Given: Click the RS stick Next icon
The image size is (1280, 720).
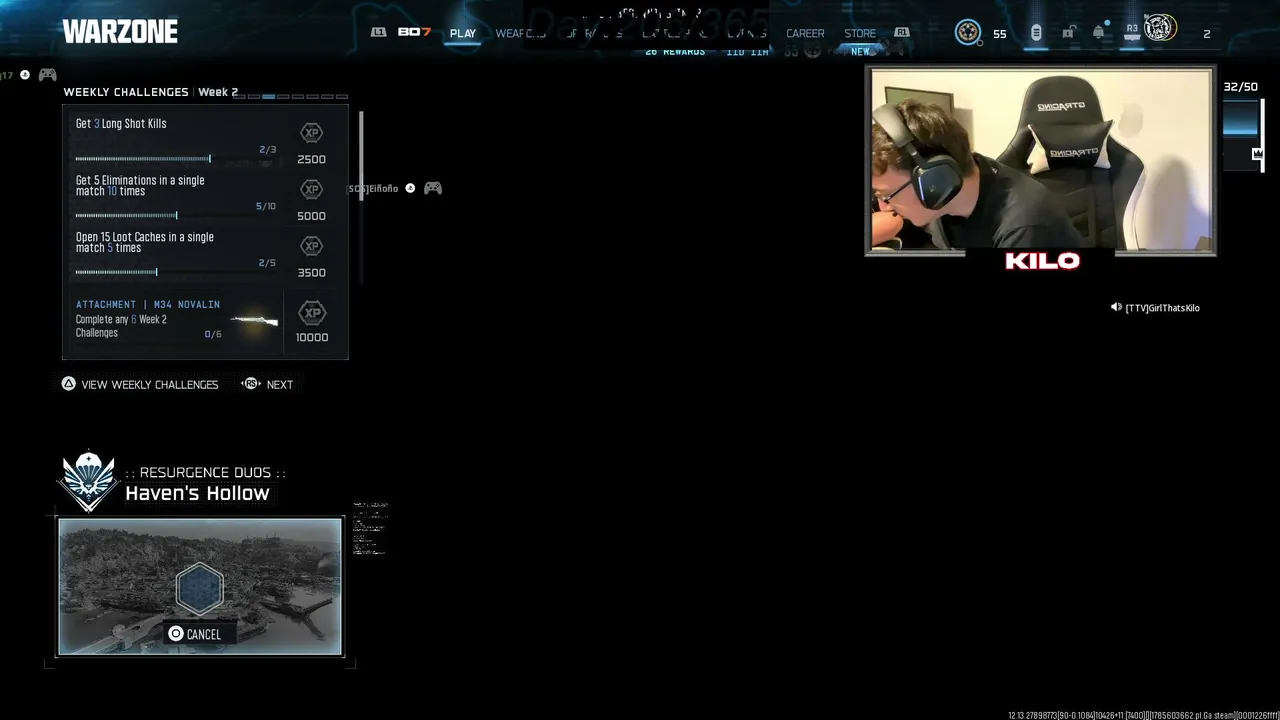Looking at the screenshot, I should 251,384.
